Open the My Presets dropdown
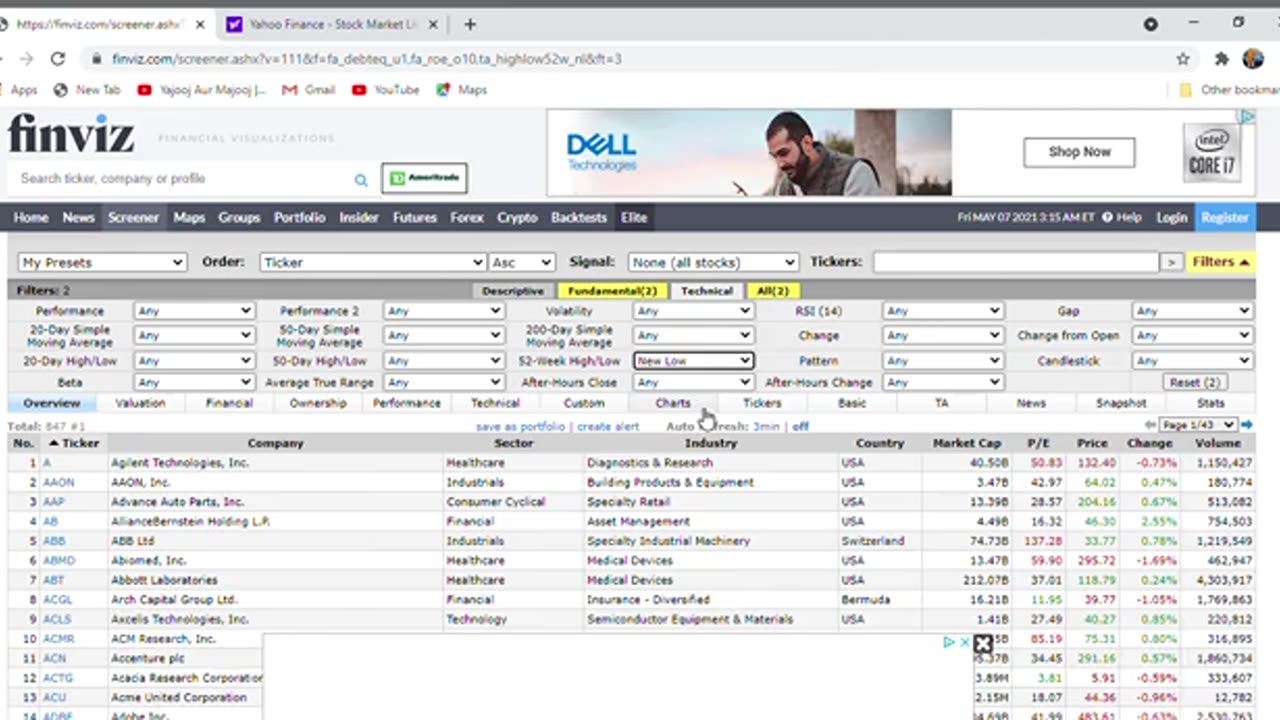Viewport: 1280px width, 720px height. (x=102, y=262)
